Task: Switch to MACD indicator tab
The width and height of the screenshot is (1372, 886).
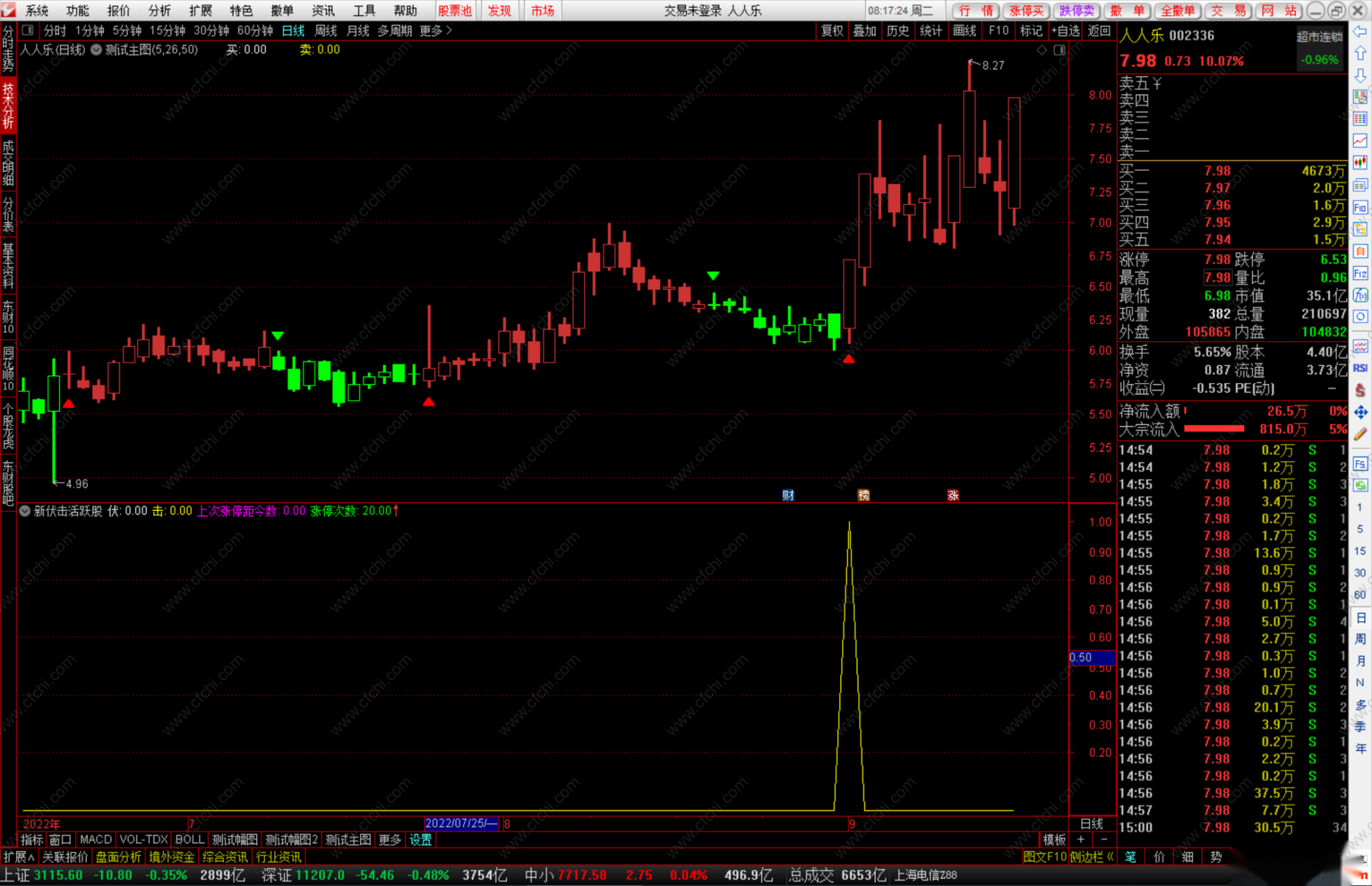Action: pos(95,839)
